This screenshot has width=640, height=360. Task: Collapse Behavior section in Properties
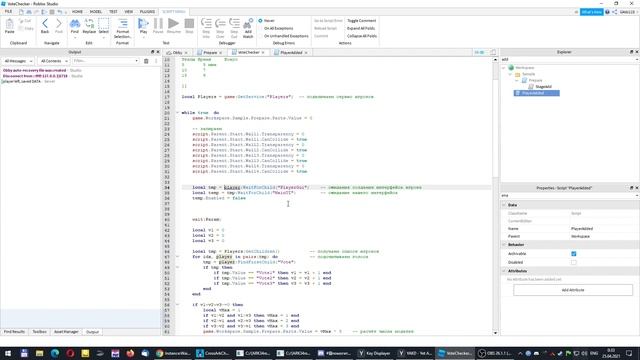coord(504,244)
